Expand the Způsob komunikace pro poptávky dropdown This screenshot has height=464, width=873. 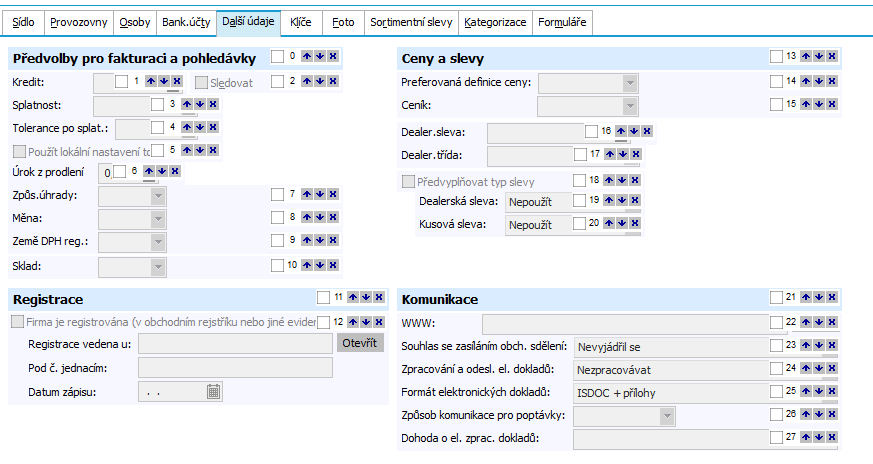point(666,415)
